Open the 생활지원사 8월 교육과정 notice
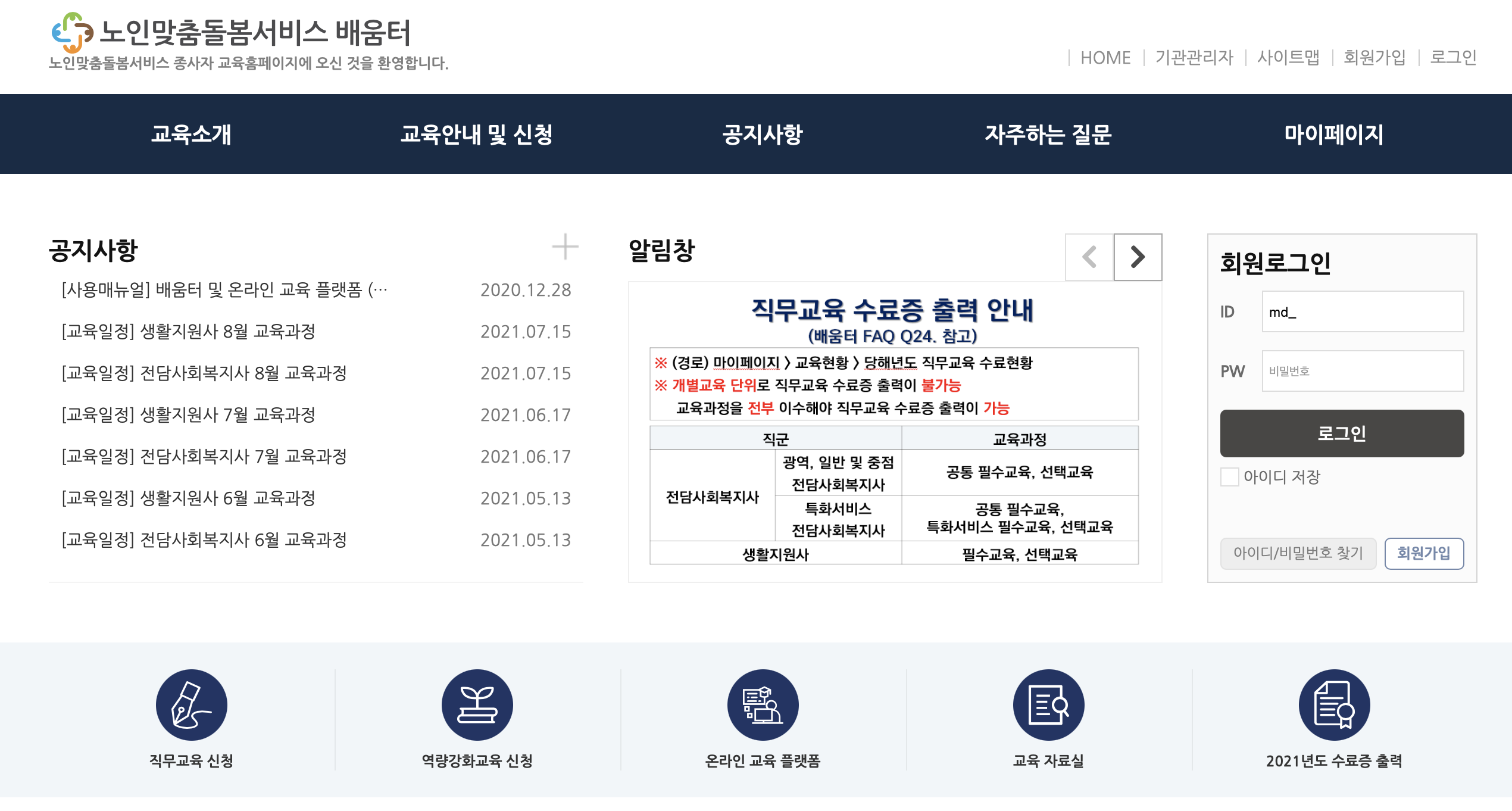Screen dimensions: 1512x811 [x=188, y=331]
